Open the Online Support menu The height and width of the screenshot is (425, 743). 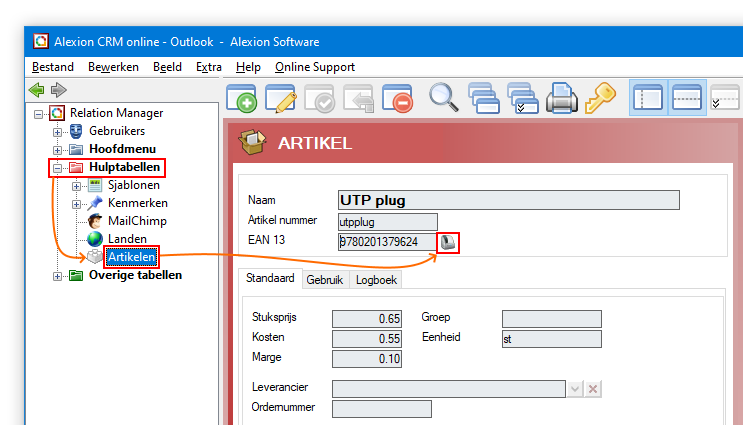click(x=315, y=67)
